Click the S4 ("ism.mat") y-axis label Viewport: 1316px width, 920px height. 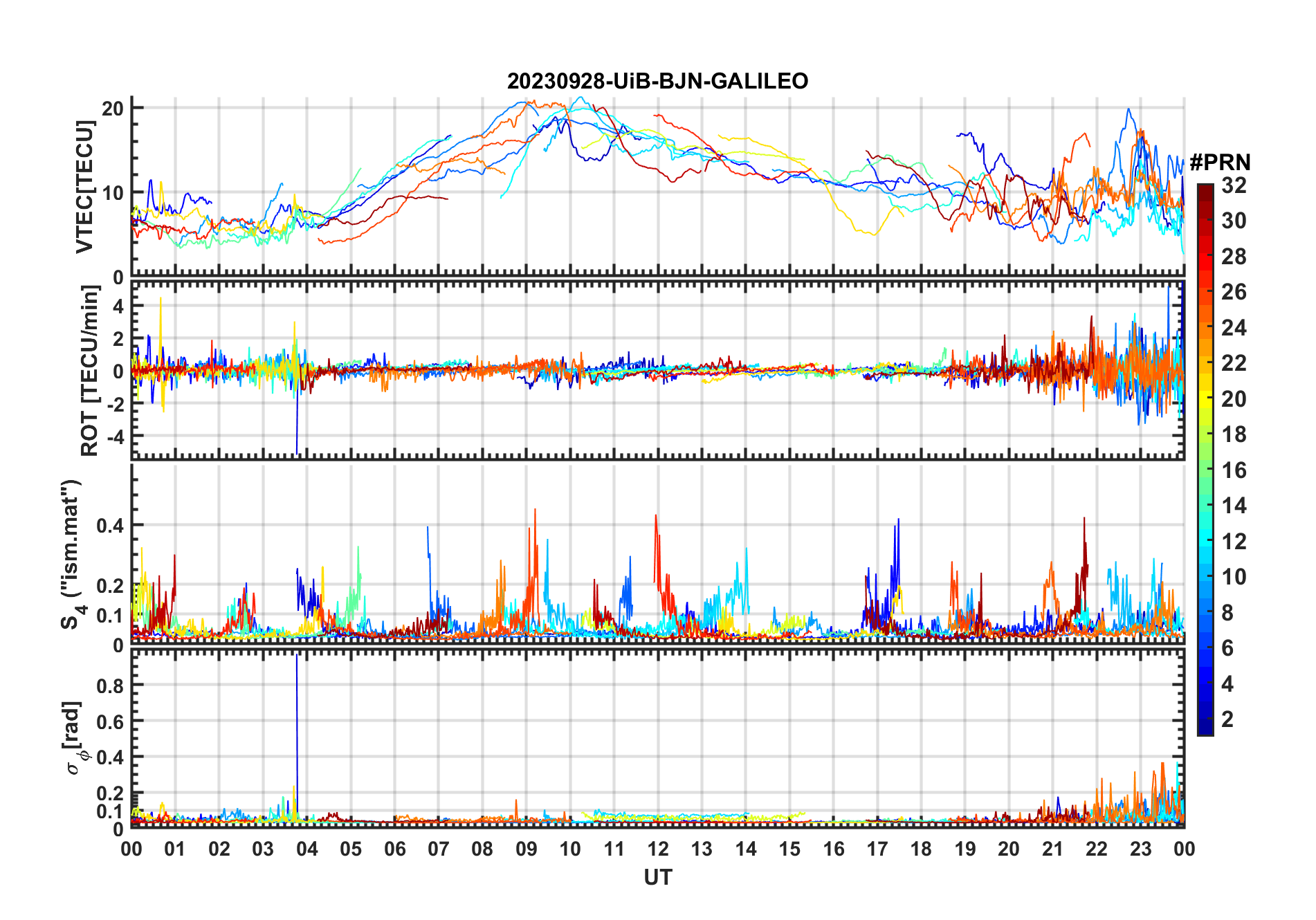click(x=73, y=555)
